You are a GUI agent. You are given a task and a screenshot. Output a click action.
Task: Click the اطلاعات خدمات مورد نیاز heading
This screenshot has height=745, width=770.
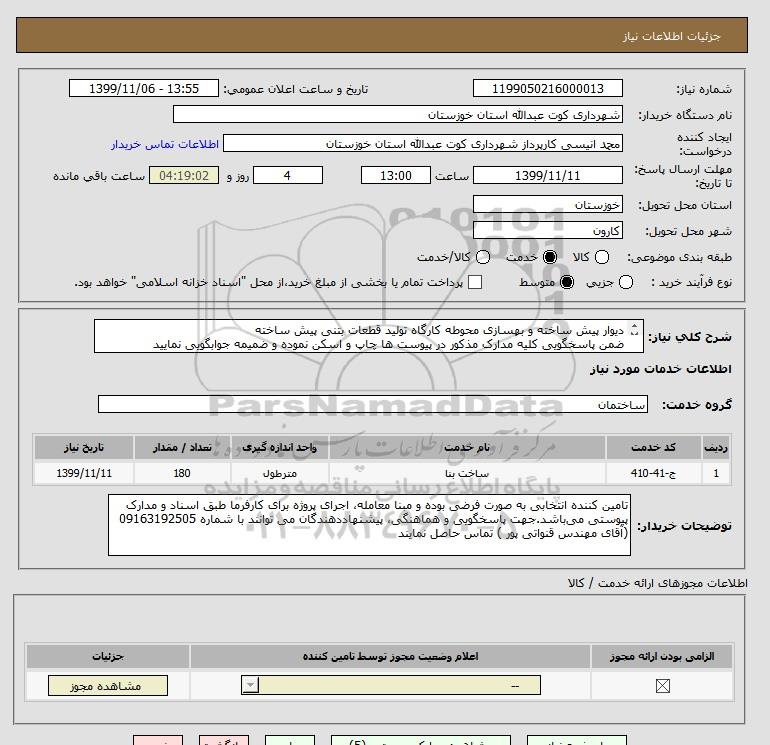coord(660,369)
